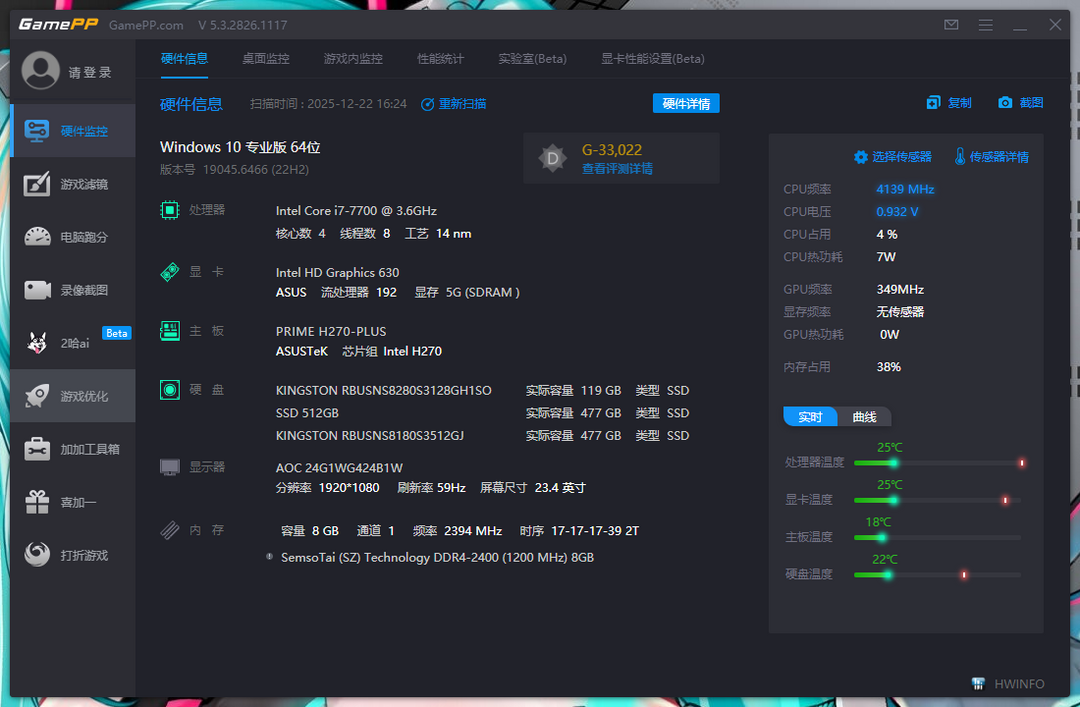Open 喜加一 gift section
1080x707 pixels.
point(73,502)
